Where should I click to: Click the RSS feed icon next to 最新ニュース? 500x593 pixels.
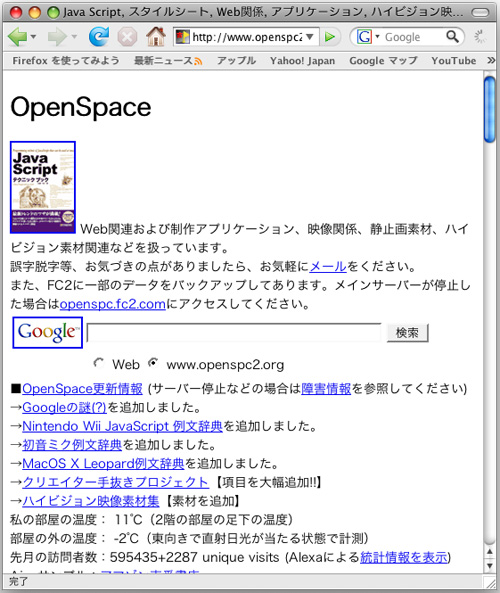click(198, 61)
